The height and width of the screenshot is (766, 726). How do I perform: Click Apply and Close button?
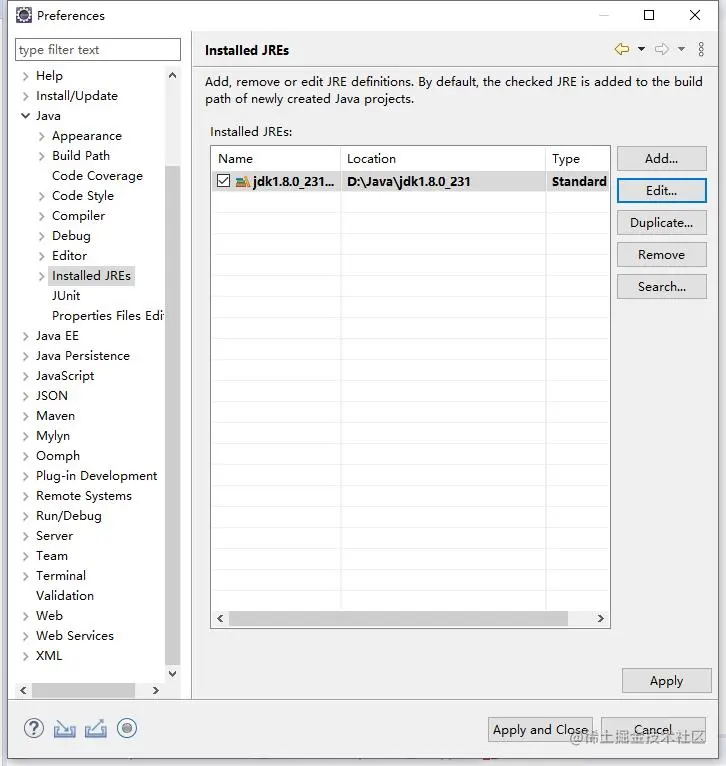[540, 730]
